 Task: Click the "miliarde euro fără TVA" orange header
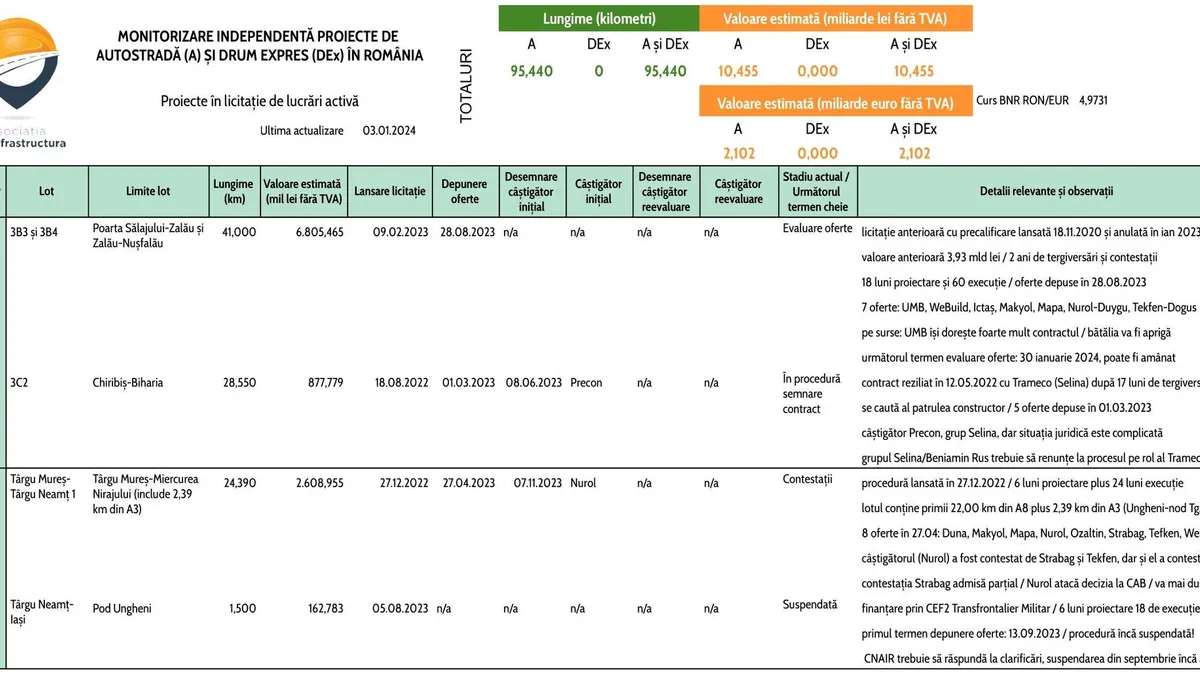(x=835, y=102)
